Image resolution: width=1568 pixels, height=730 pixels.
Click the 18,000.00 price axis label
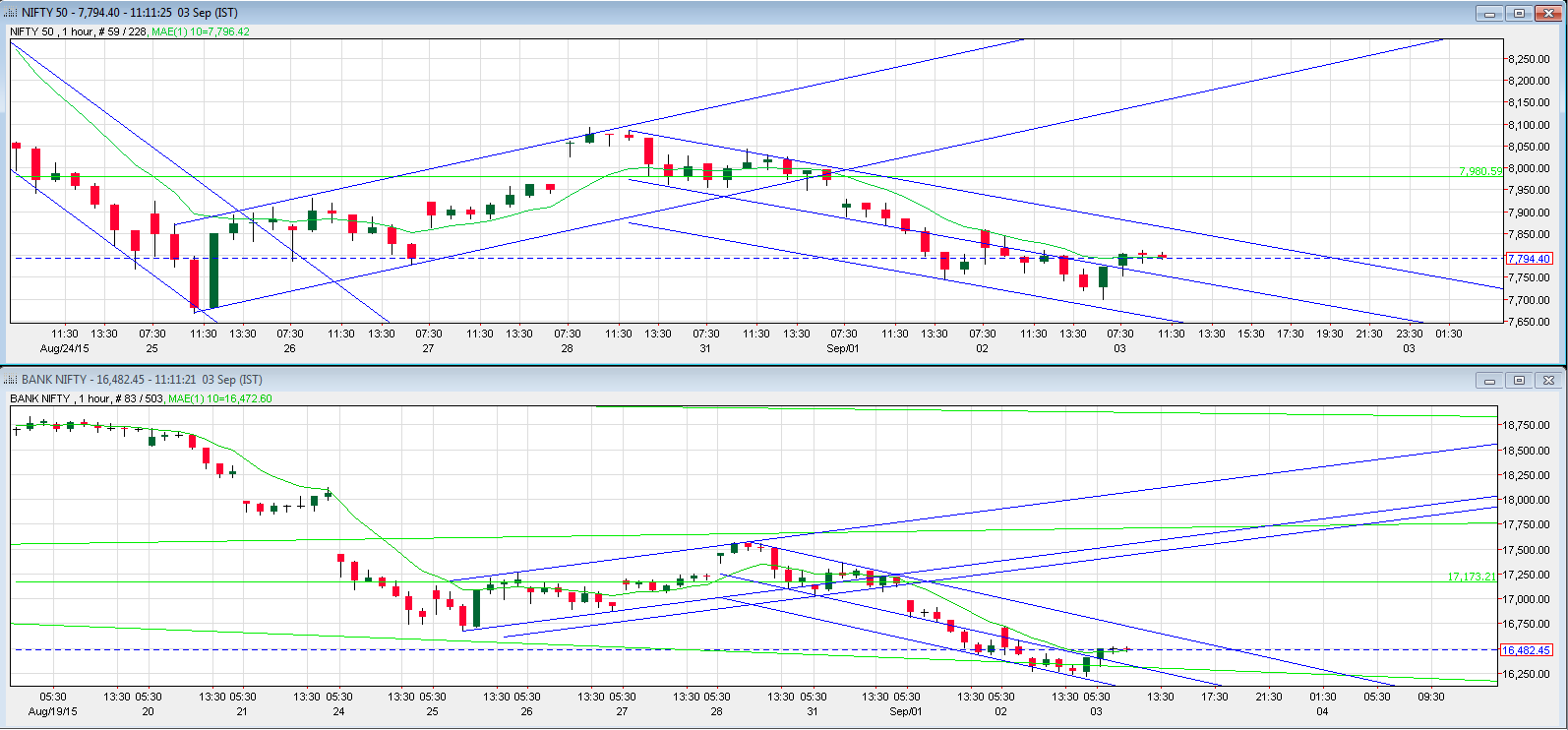(x=1525, y=500)
